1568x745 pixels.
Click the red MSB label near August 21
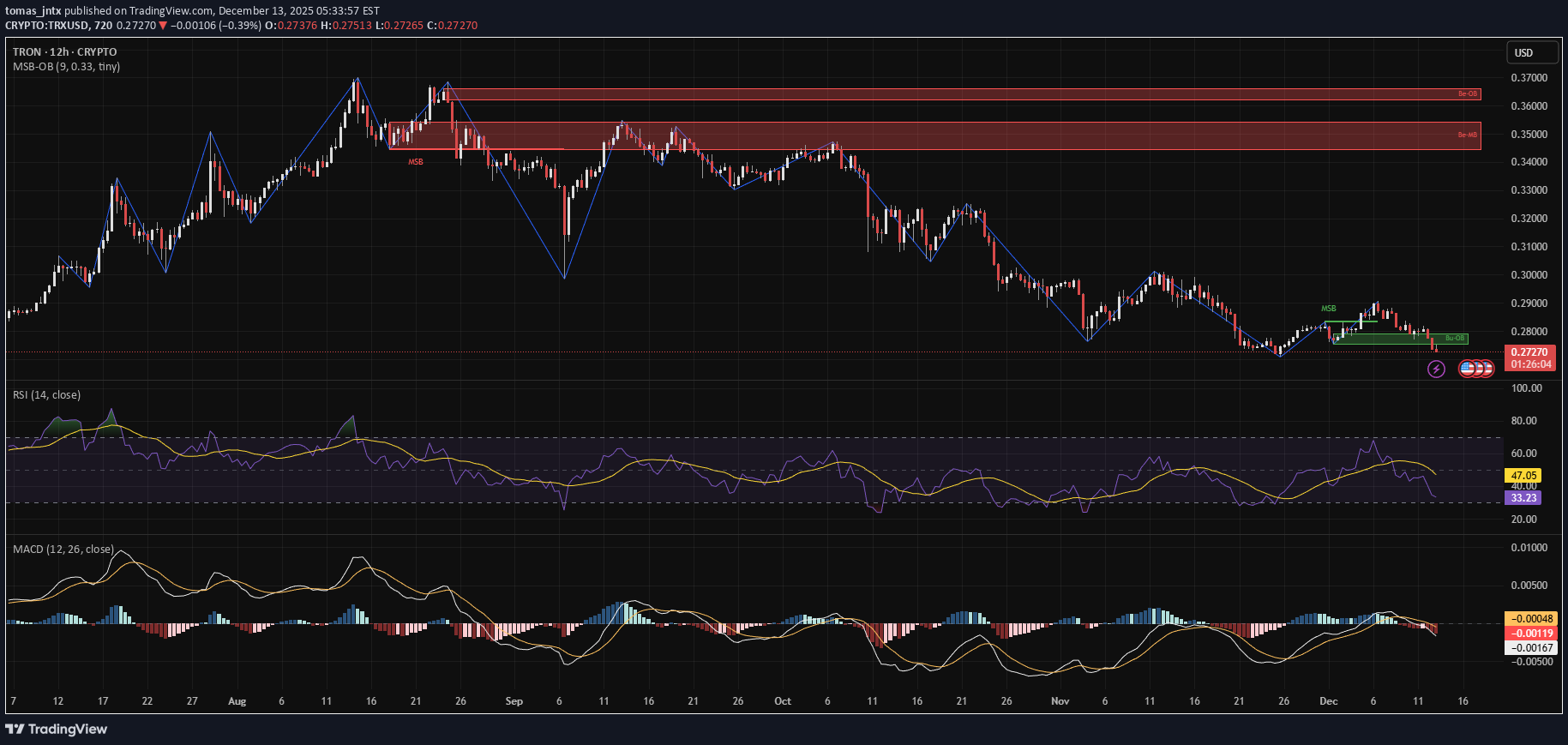(x=416, y=162)
